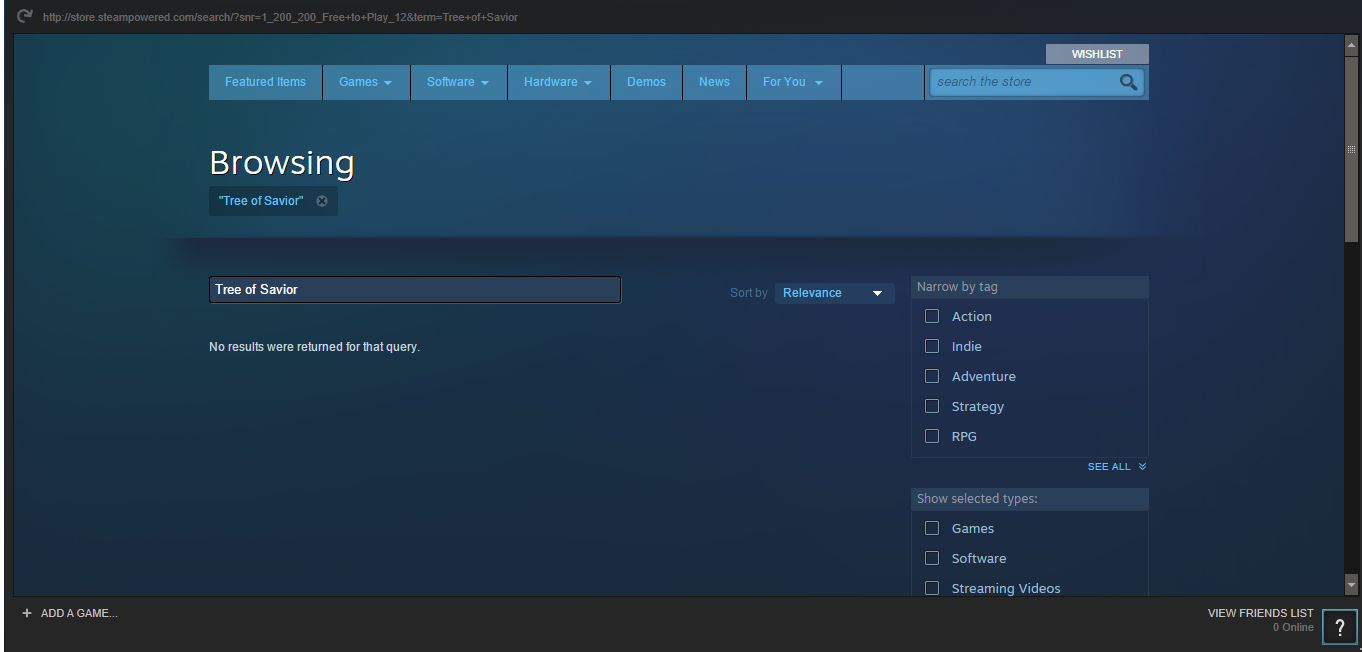Click the plus icon beside Add a Game
Image resolution: width=1362 pixels, height=652 pixels.
click(27, 613)
